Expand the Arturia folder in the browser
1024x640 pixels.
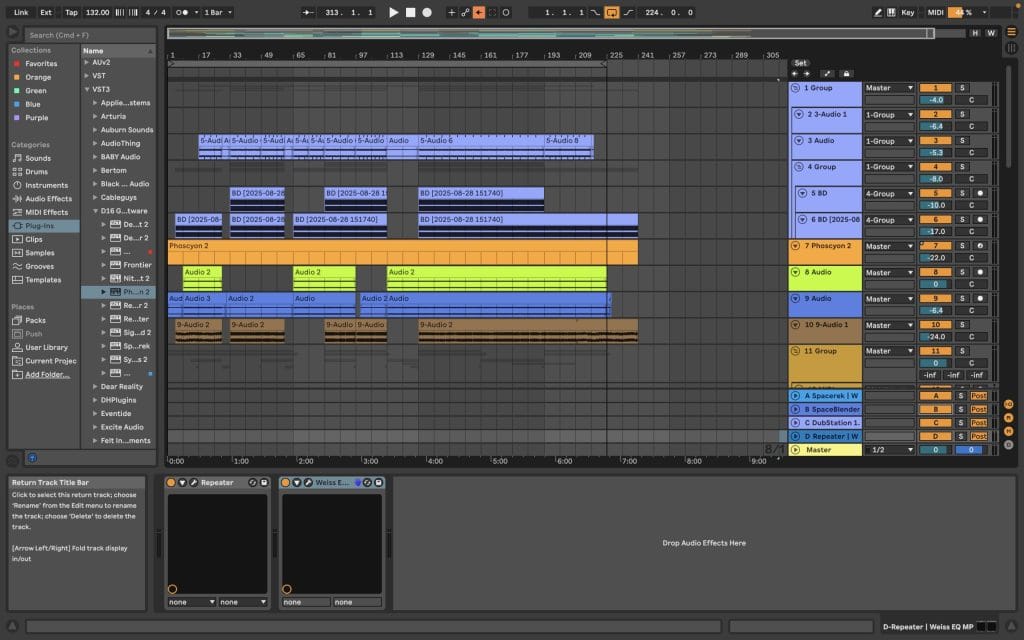(x=95, y=116)
